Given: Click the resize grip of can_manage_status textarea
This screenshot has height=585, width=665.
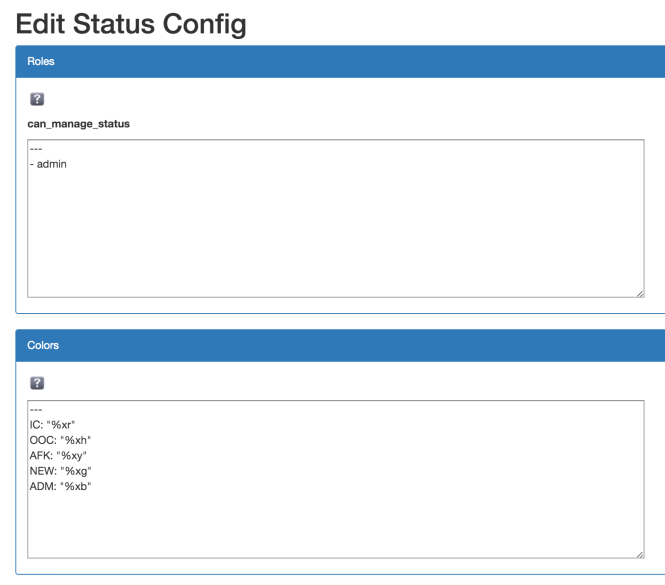Looking at the screenshot, I should [x=640, y=294].
